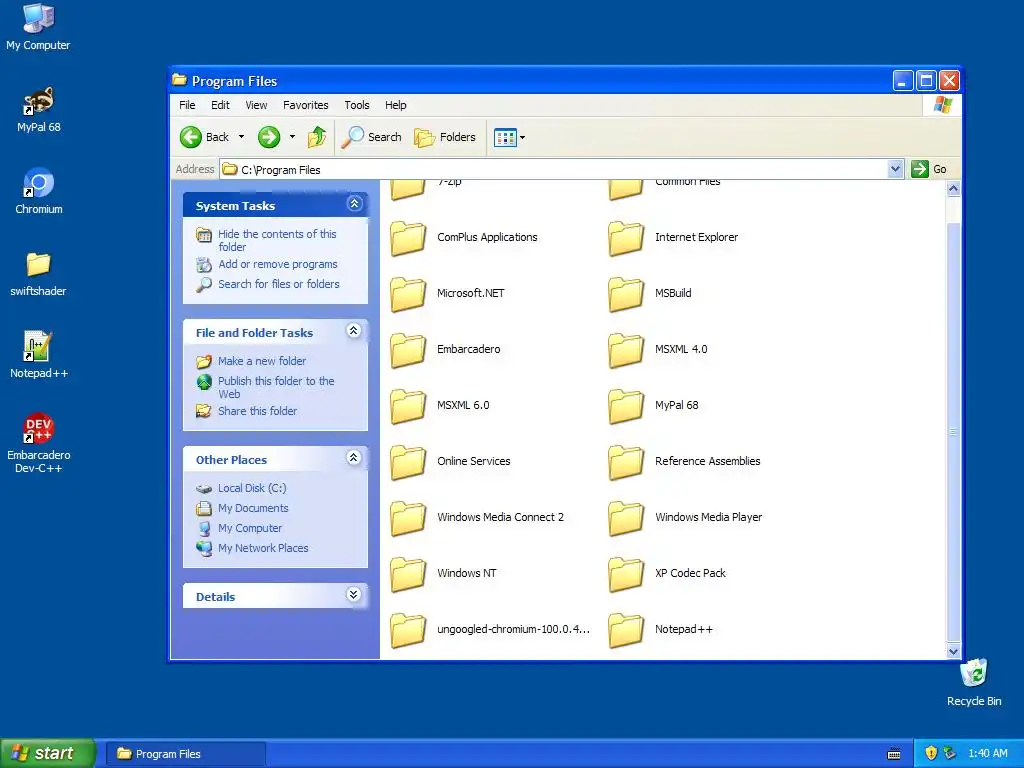Click Share this folder link
Viewport: 1024px width, 768px height.
tap(257, 411)
